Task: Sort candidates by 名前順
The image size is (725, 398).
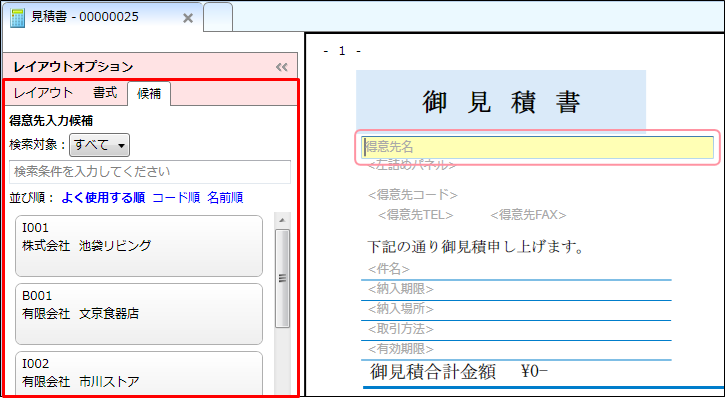Action: (x=225, y=198)
